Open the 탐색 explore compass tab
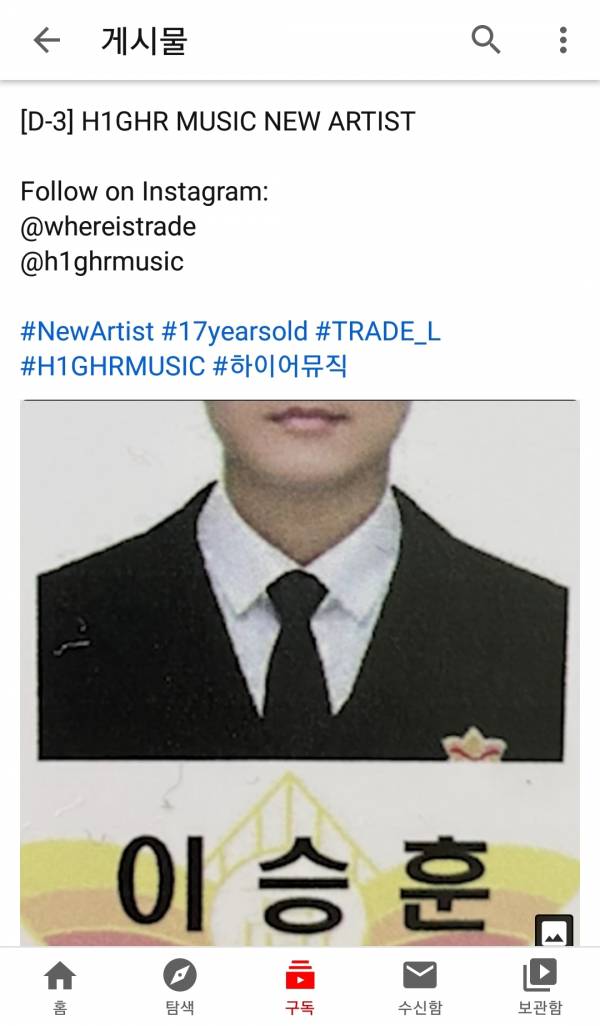This screenshot has width=600, height=1026. [x=180, y=986]
